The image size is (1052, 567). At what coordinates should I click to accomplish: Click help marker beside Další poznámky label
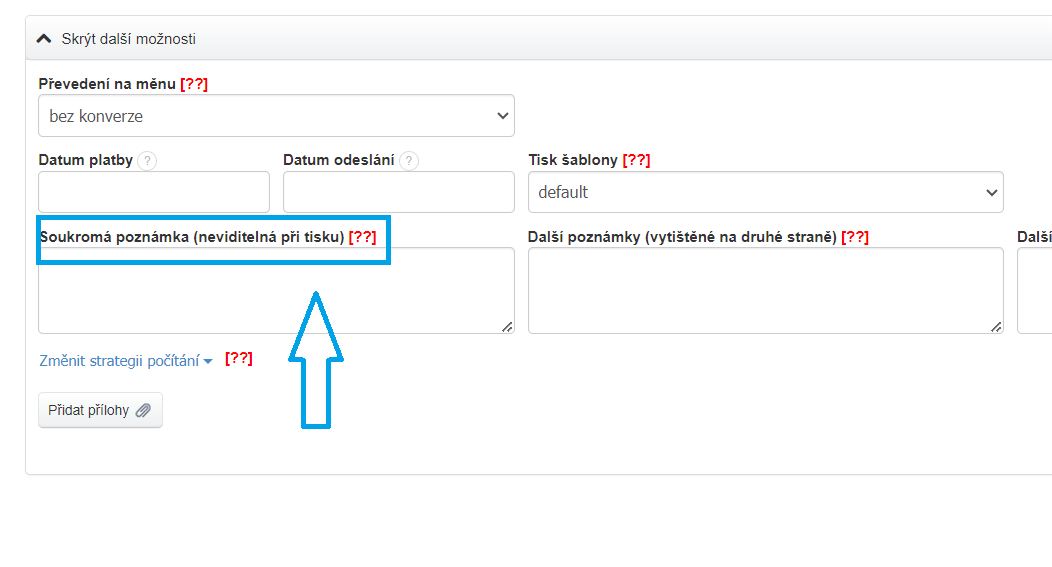click(855, 237)
